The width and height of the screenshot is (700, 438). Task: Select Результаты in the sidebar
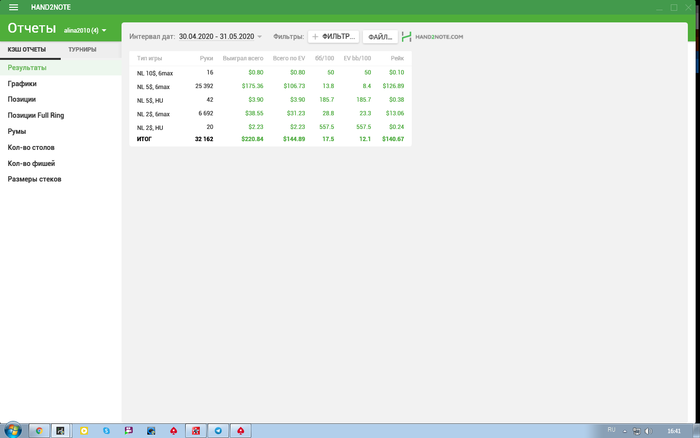click(61, 68)
